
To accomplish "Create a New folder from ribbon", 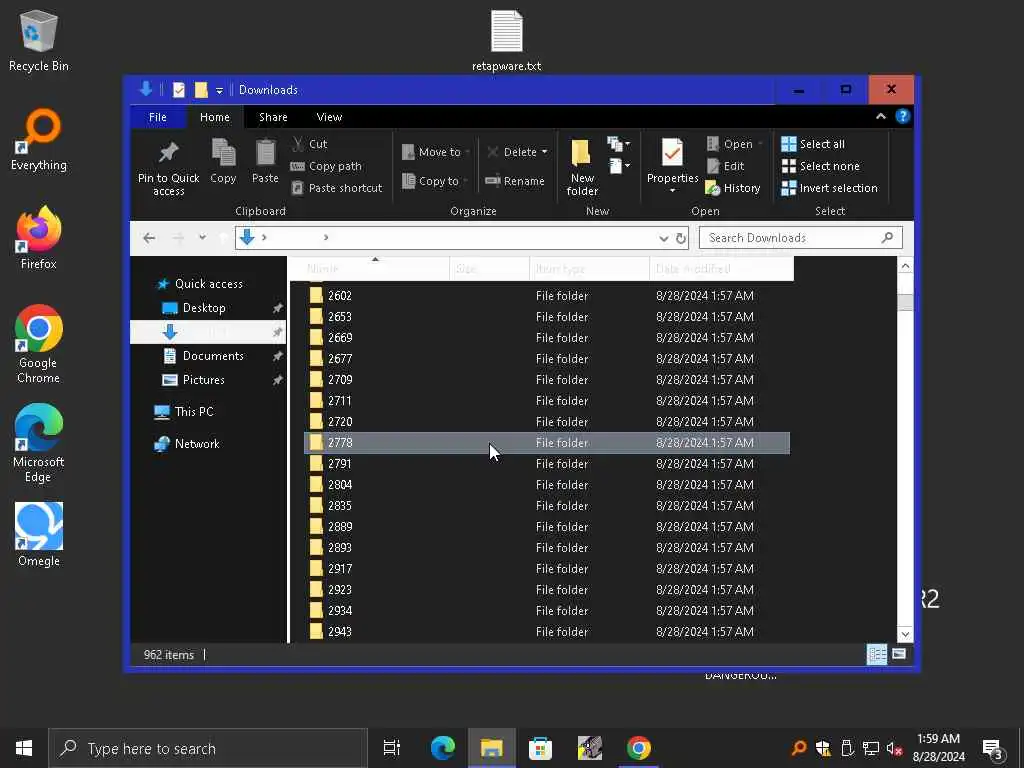I will [x=582, y=168].
